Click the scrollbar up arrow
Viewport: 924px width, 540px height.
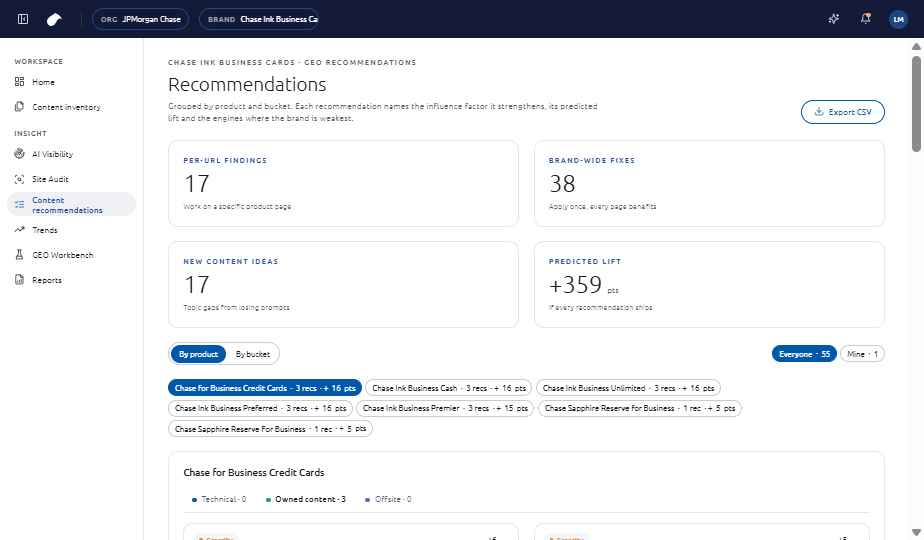pyautogui.click(x=916, y=47)
